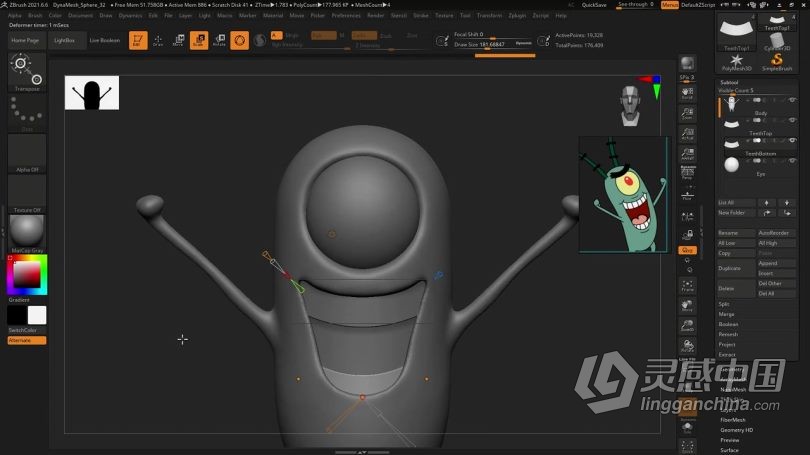Click the Solo mode icon

point(687,428)
